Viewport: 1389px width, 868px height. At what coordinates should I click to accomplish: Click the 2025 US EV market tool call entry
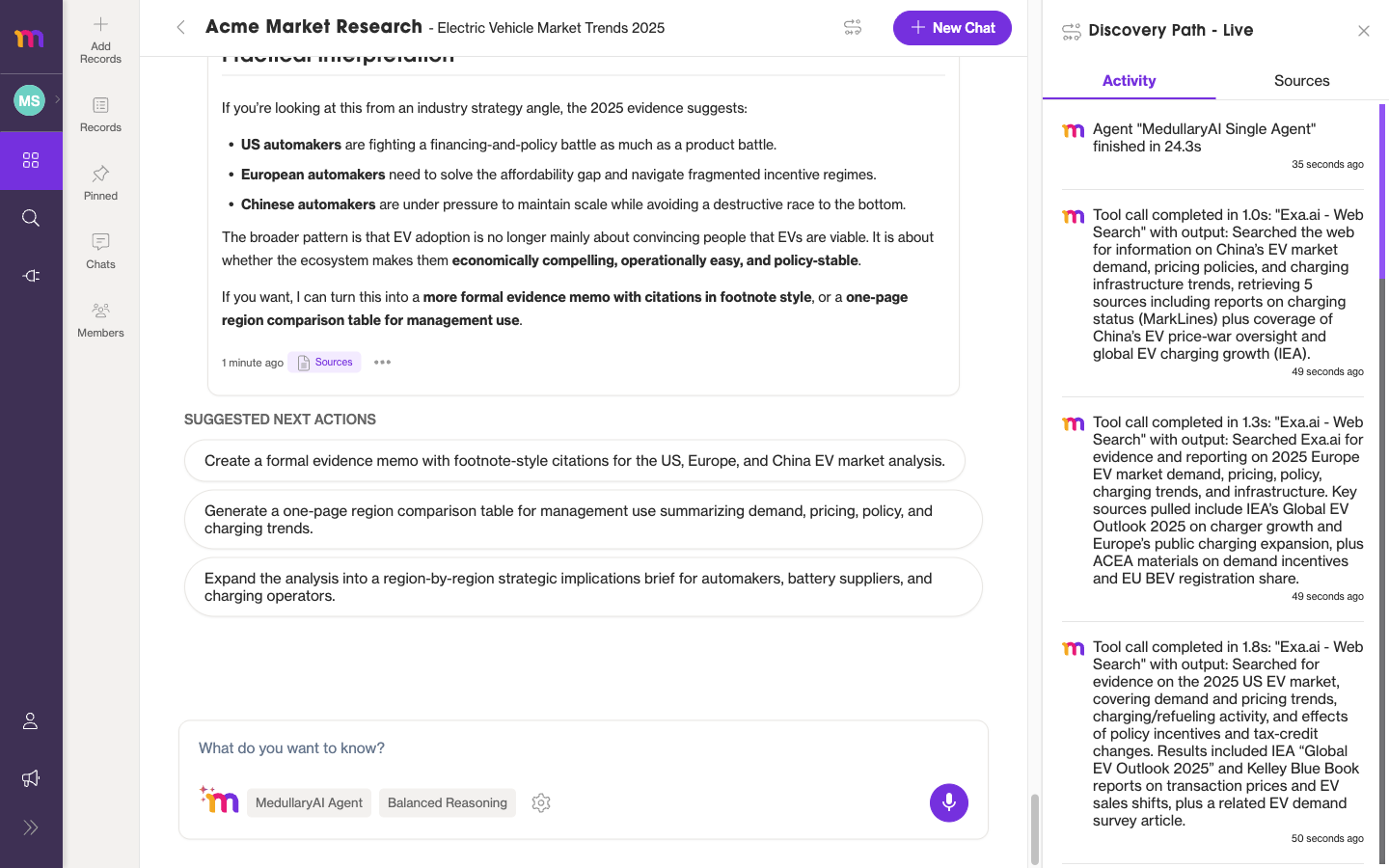(1213, 743)
